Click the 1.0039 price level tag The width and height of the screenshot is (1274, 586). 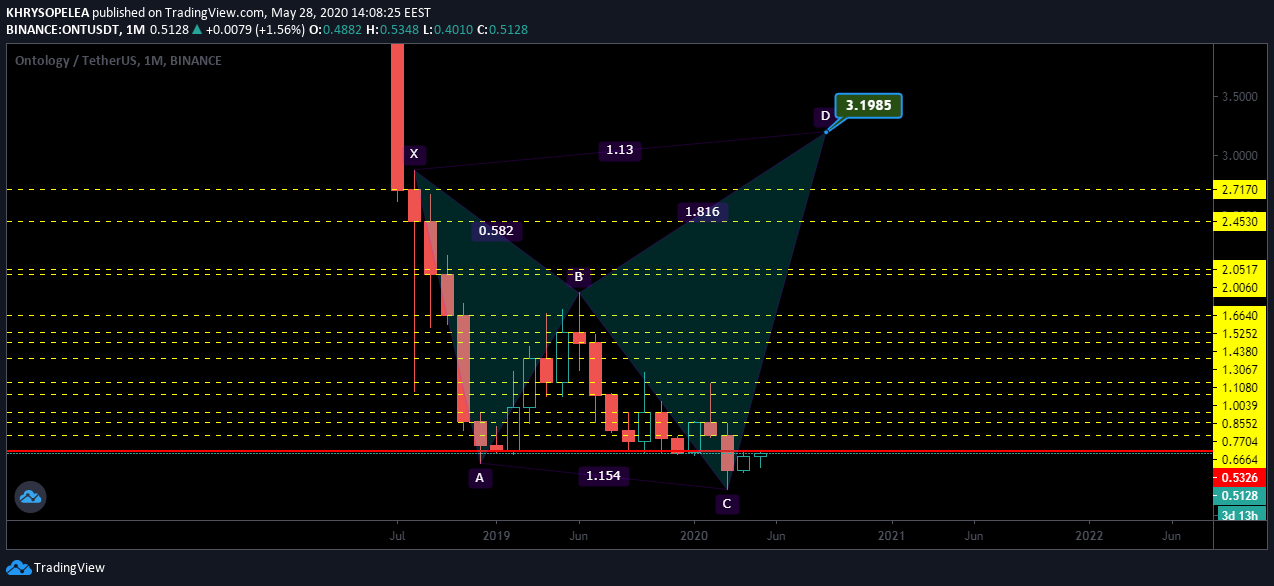tap(1241, 405)
